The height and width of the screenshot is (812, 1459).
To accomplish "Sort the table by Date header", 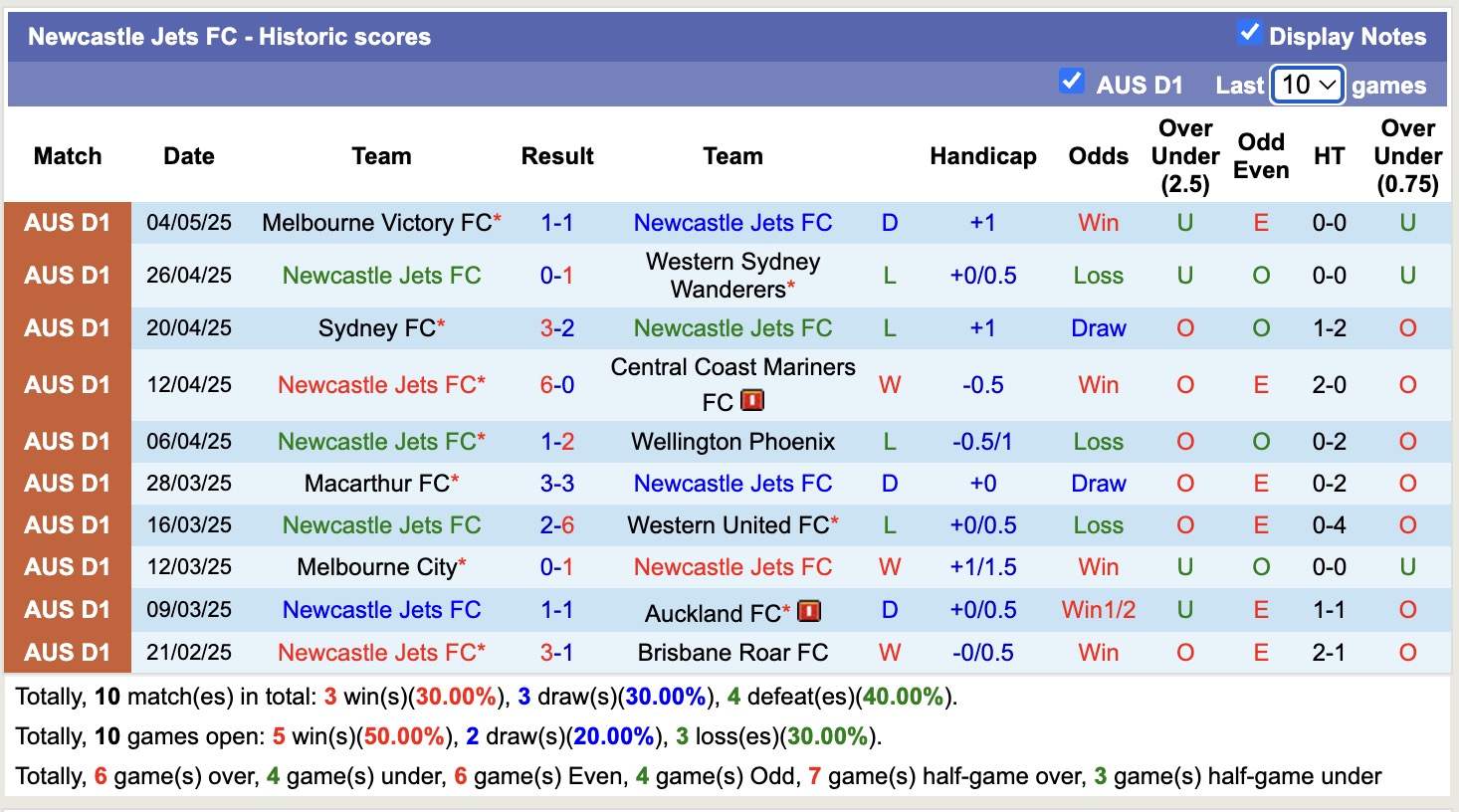I will click(x=188, y=156).
